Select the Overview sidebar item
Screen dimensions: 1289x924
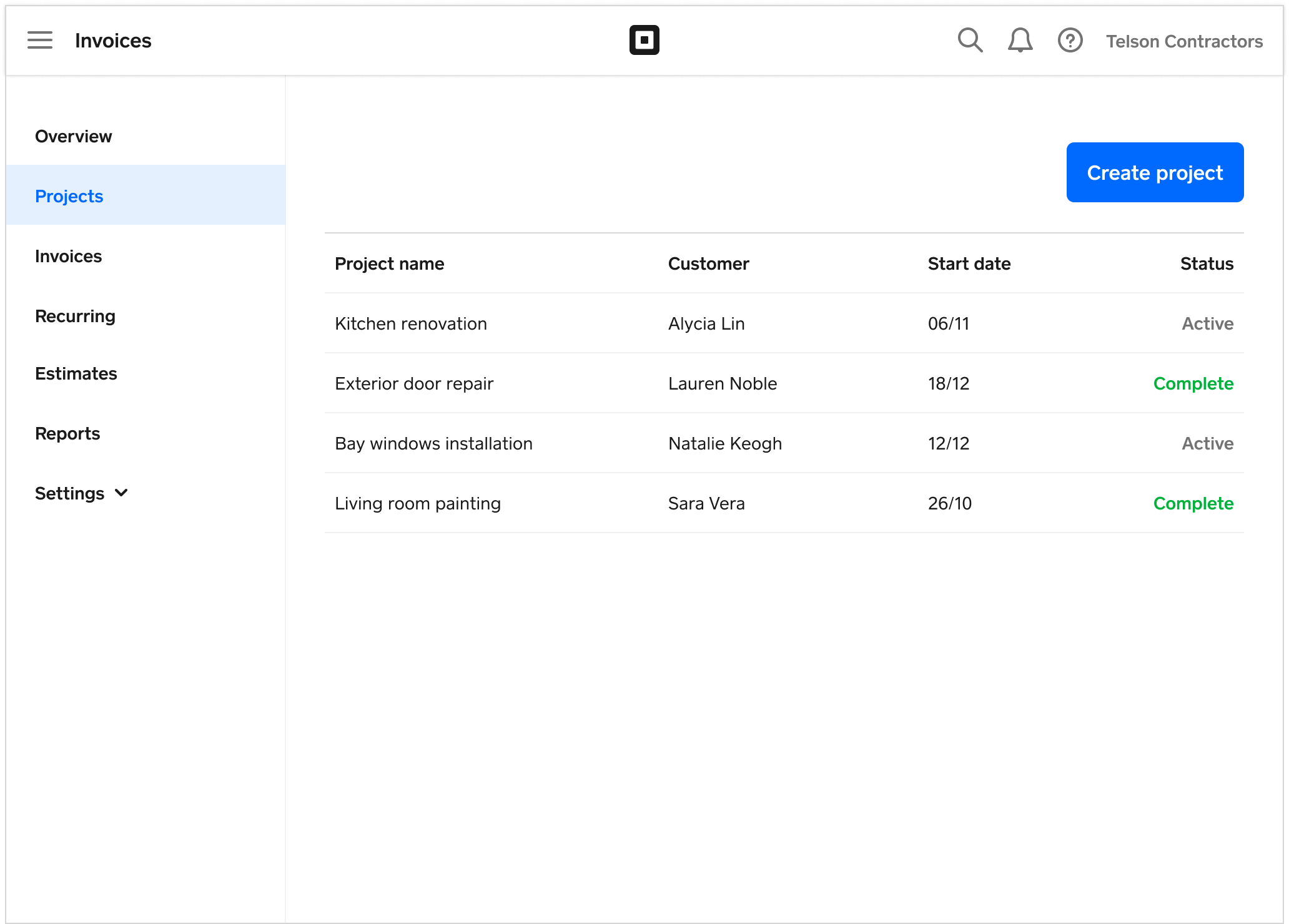point(73,136)
